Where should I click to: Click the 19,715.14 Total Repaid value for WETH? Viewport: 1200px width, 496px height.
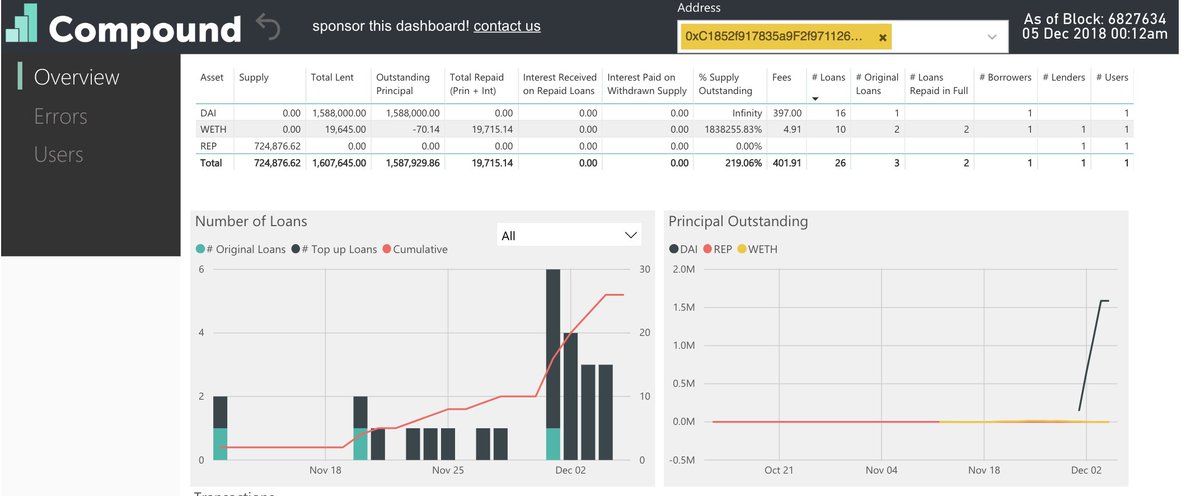tap(490, 129)
